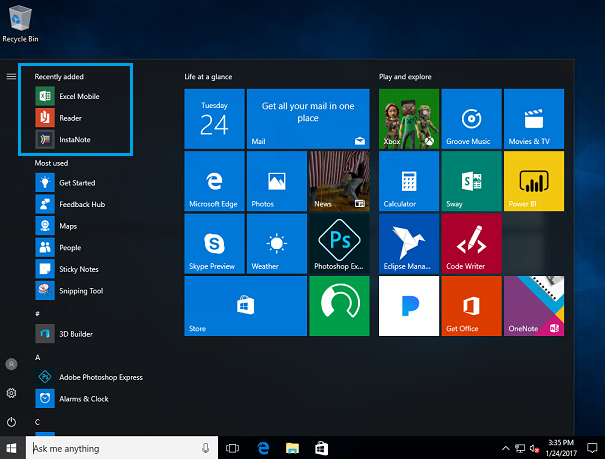The height and width of the screenshot is (459, 605).
Task: Open the user account icon
Action: 12,364
